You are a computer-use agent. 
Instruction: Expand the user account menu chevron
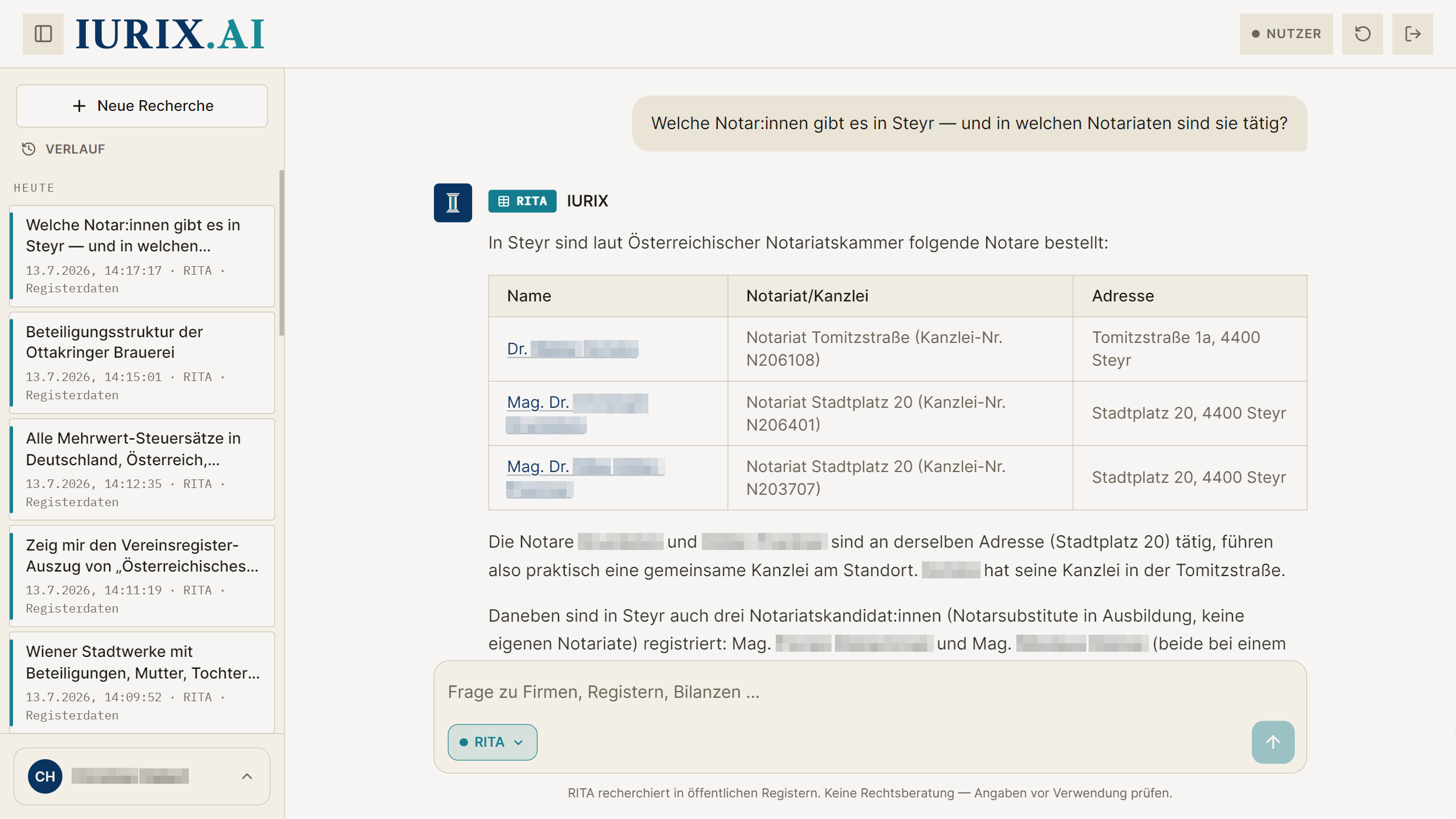coord(247,776)
